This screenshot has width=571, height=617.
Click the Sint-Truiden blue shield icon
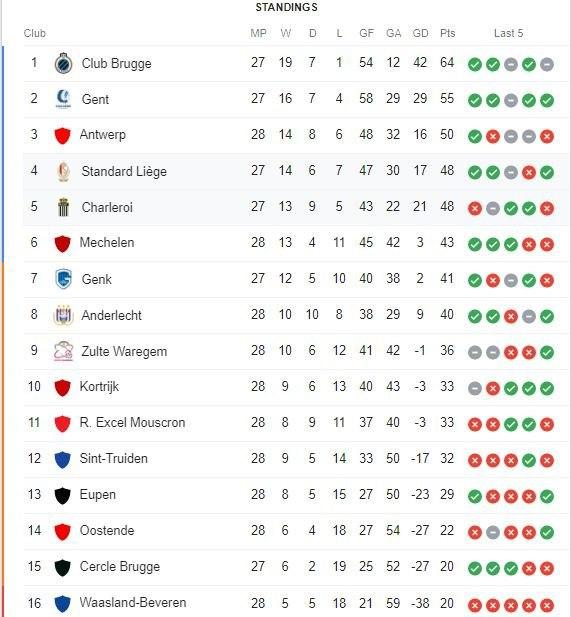click(62, 460)
